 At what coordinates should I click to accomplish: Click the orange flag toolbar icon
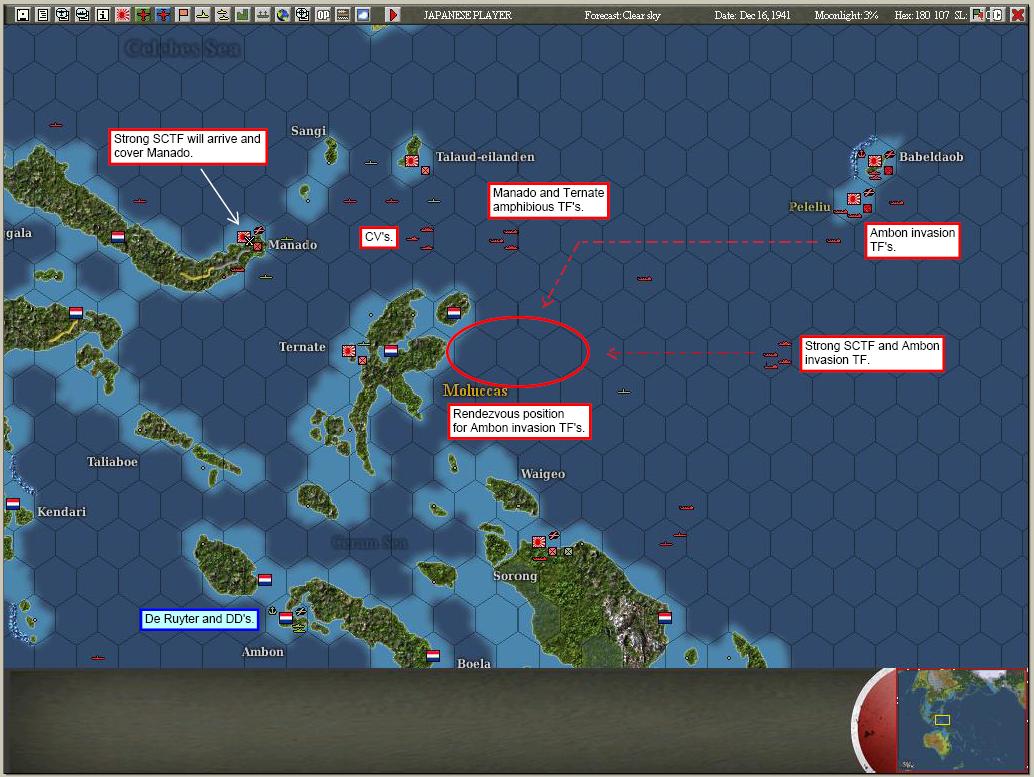[x=183, y=15]
